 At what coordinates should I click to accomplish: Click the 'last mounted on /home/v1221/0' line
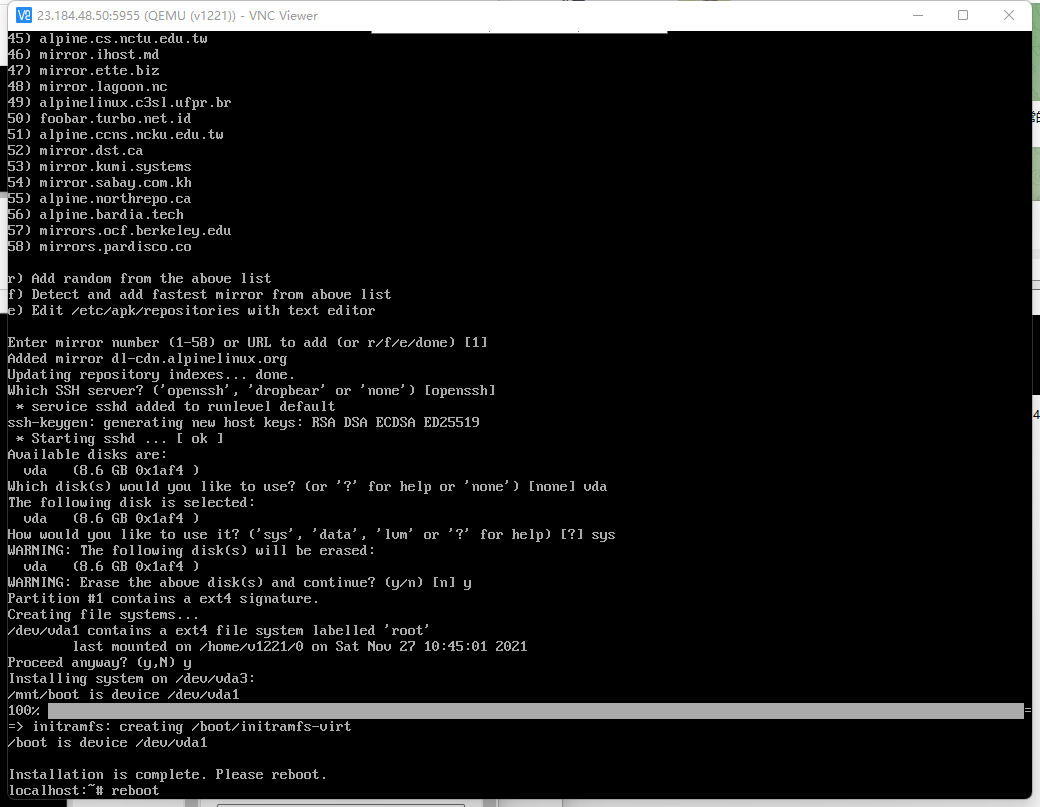point(300,647)
